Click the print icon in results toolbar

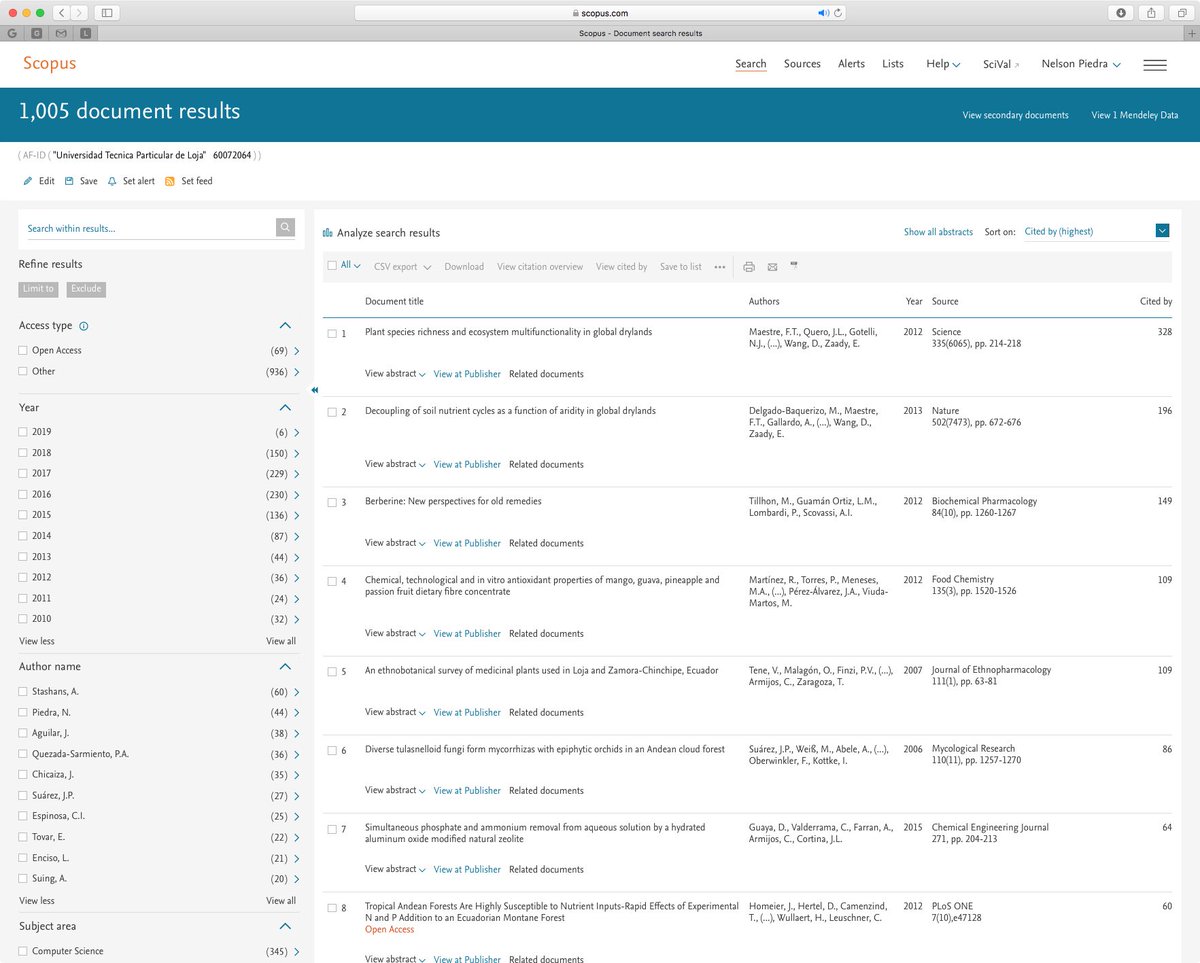(x=749, y=267)
